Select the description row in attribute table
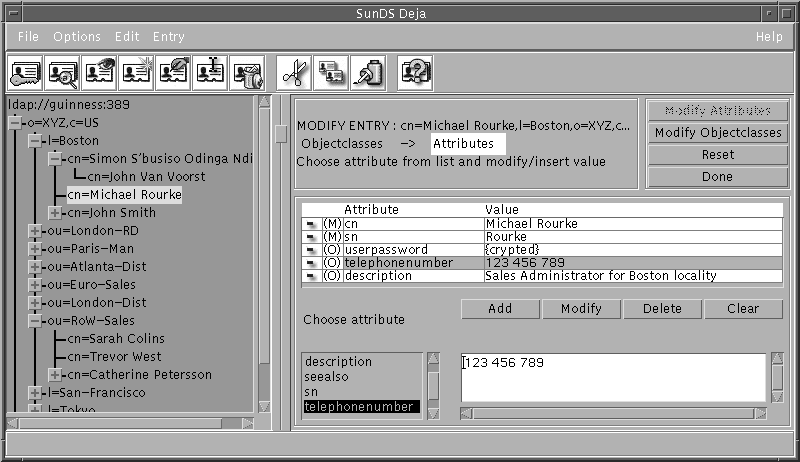The width and height of the screenshot is (800, 462). [x=542, y=276]
